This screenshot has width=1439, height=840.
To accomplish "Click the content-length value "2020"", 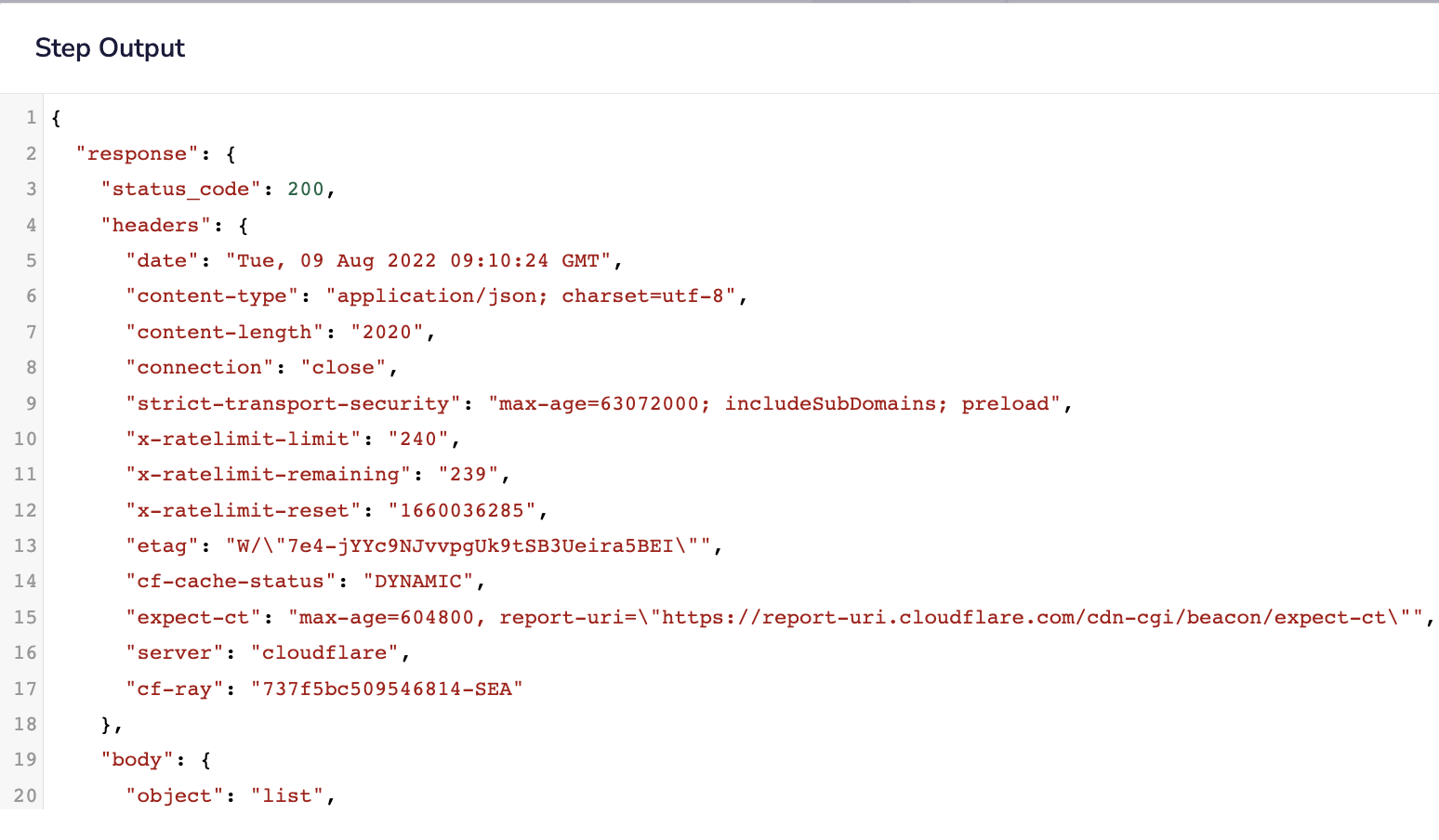I will (388, 333).
